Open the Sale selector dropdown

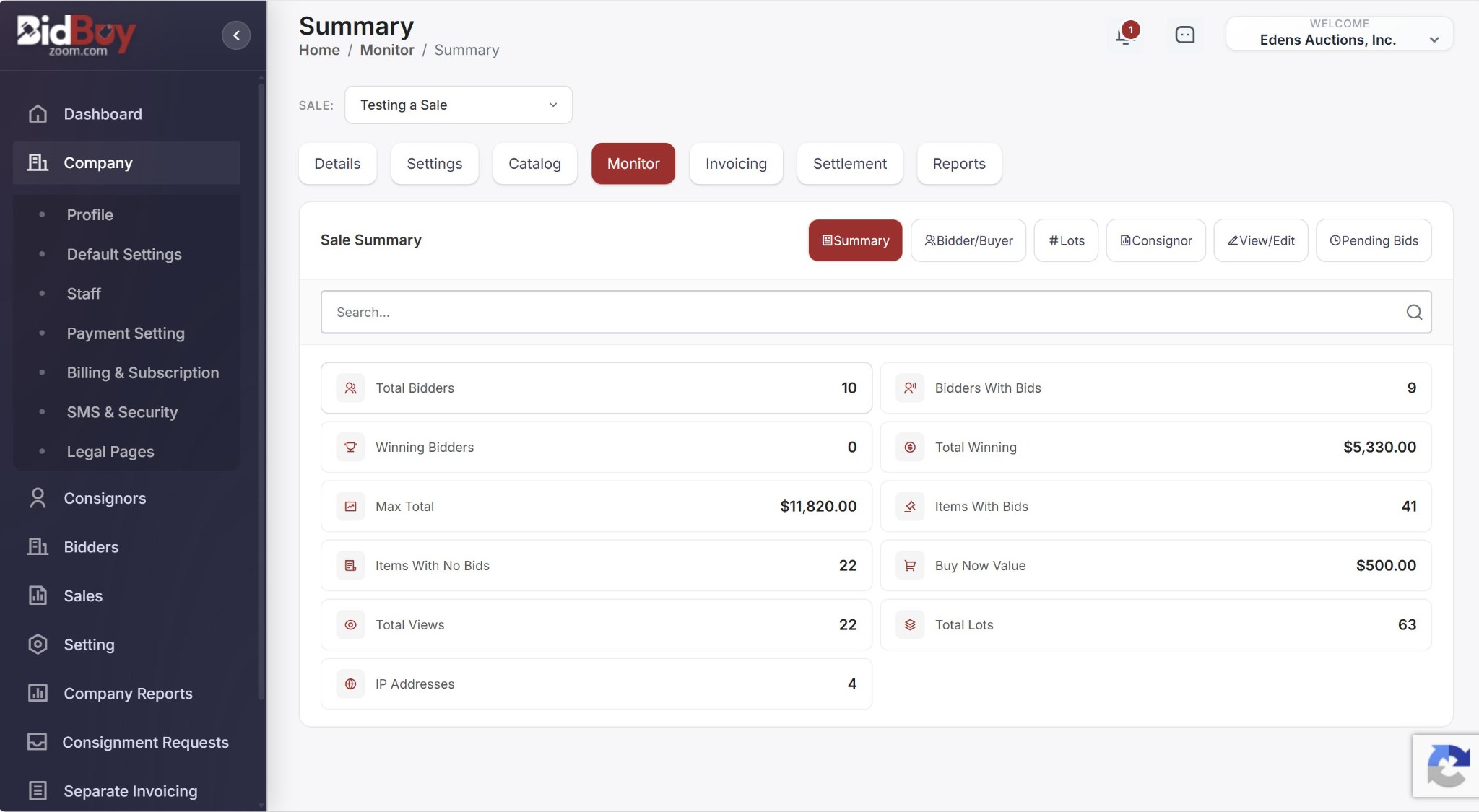[x=459, y=105]
